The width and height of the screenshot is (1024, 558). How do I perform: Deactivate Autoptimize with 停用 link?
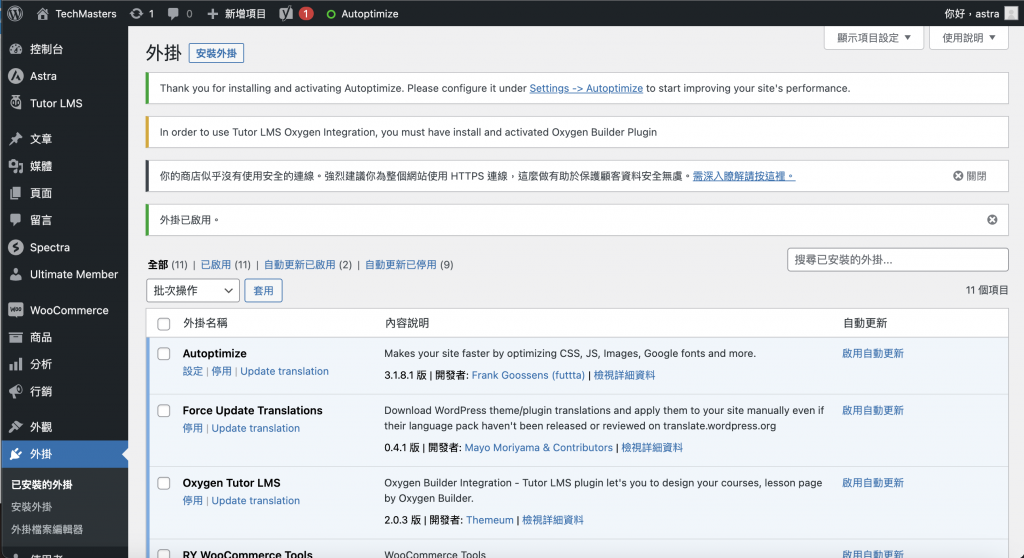[x=221, y=371]
